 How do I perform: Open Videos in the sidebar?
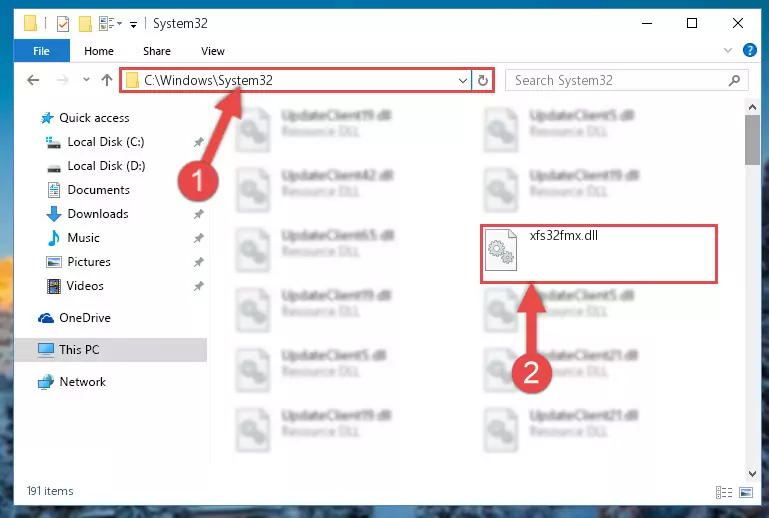click(85, 286)
